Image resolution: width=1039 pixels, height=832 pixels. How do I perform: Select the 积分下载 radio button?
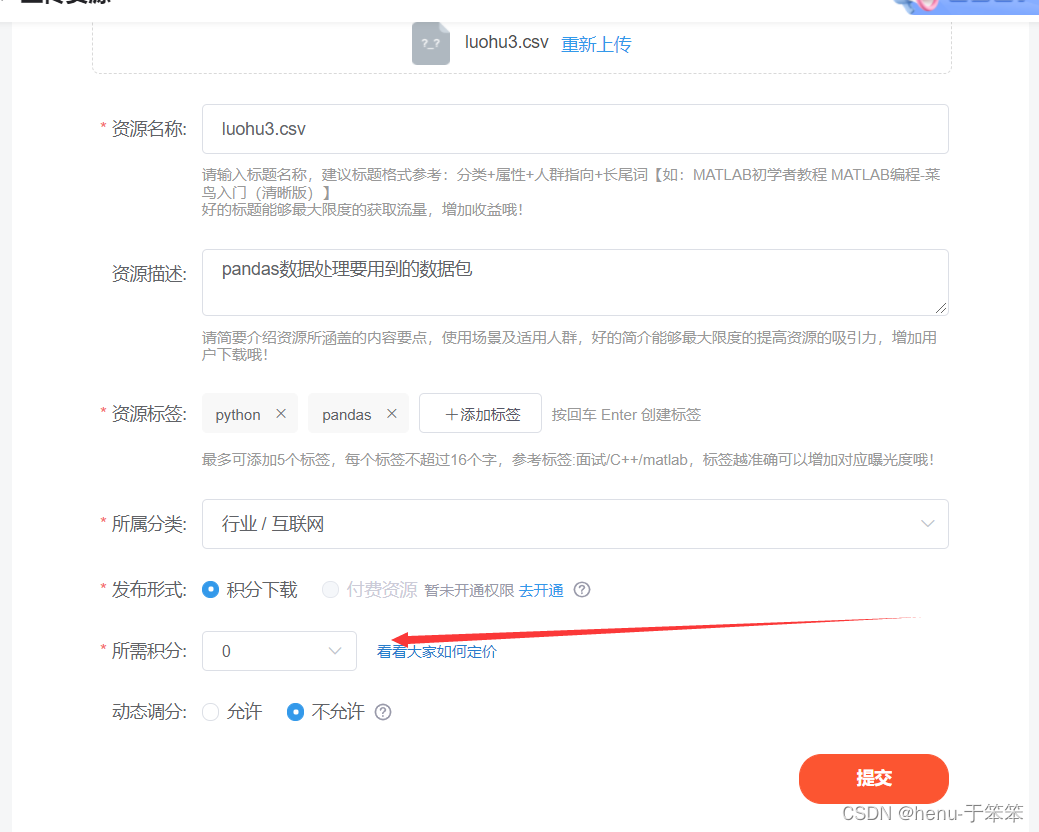click(x=211, y=590)
